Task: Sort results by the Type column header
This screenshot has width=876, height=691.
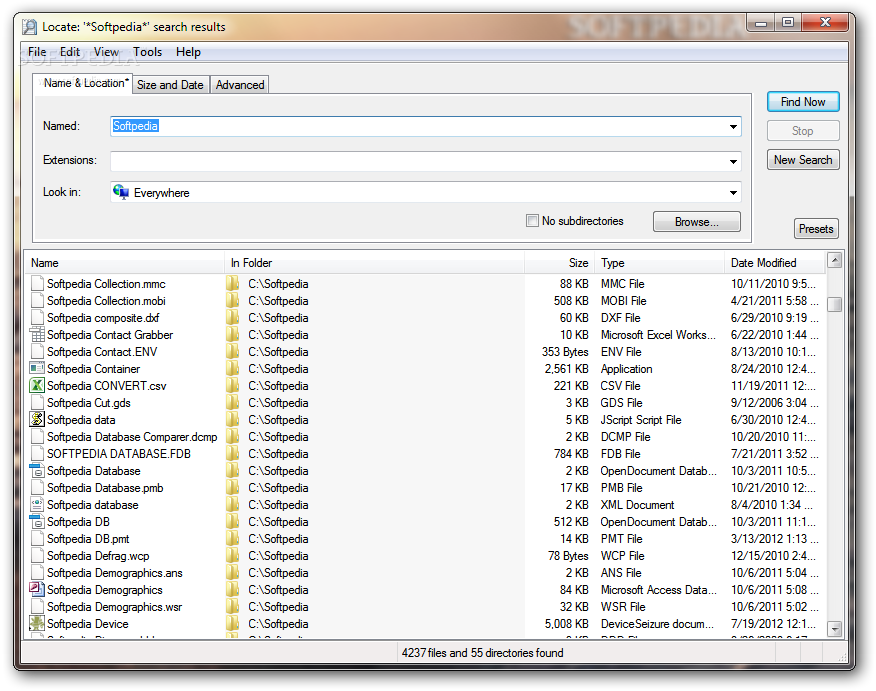Action: pyautogui.click(x=659, y=263)
